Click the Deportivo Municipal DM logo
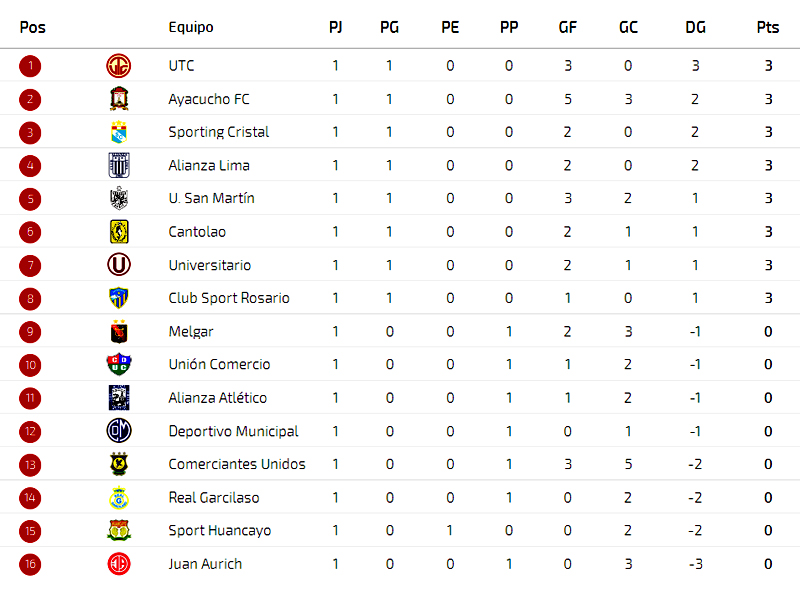800x599 pixels. point(119,431)
